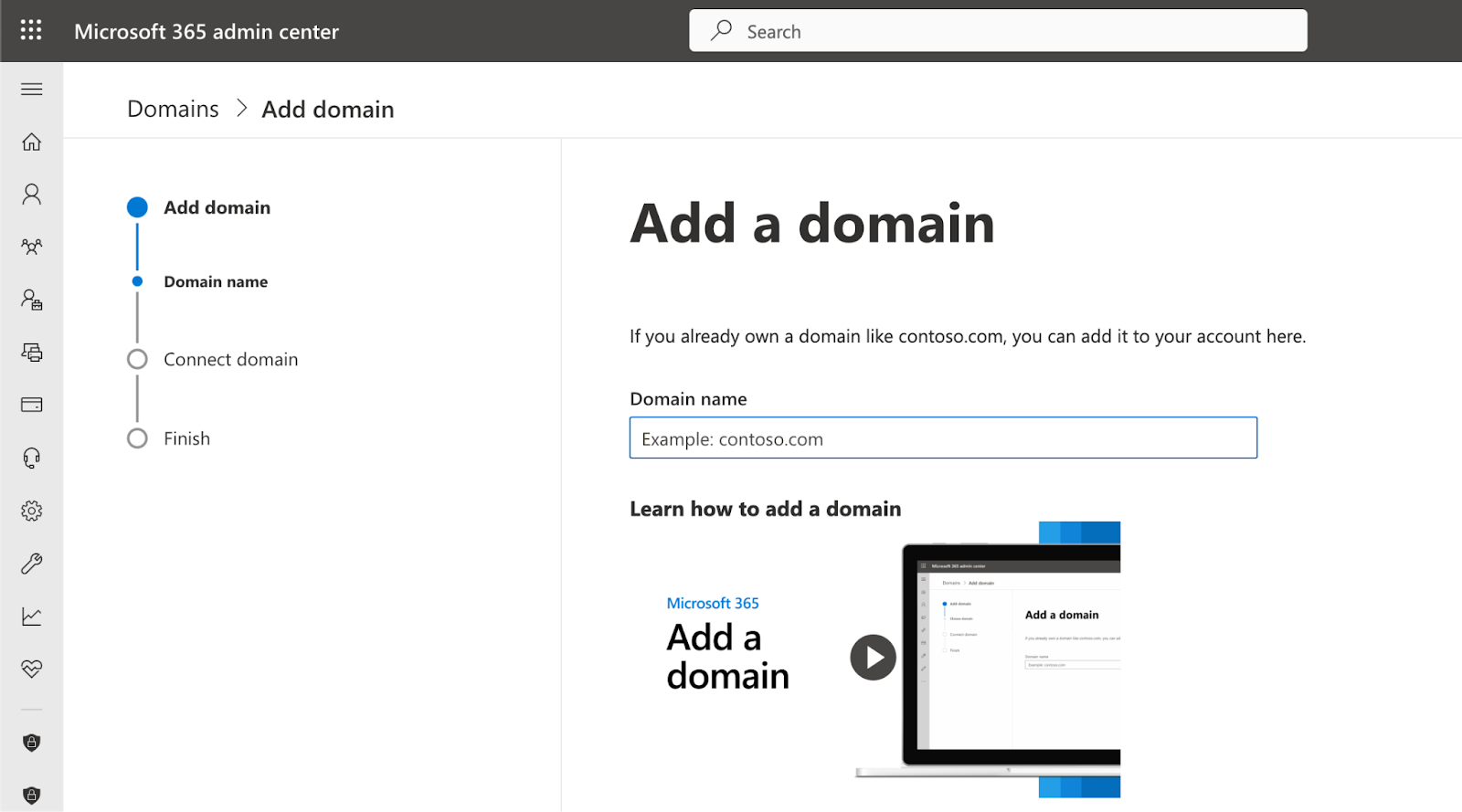Viewport: 1462px width, 812px height.
Task: Open Teams & groups sidebar icon
Action: pyautogui.click(x=32, y=247)
